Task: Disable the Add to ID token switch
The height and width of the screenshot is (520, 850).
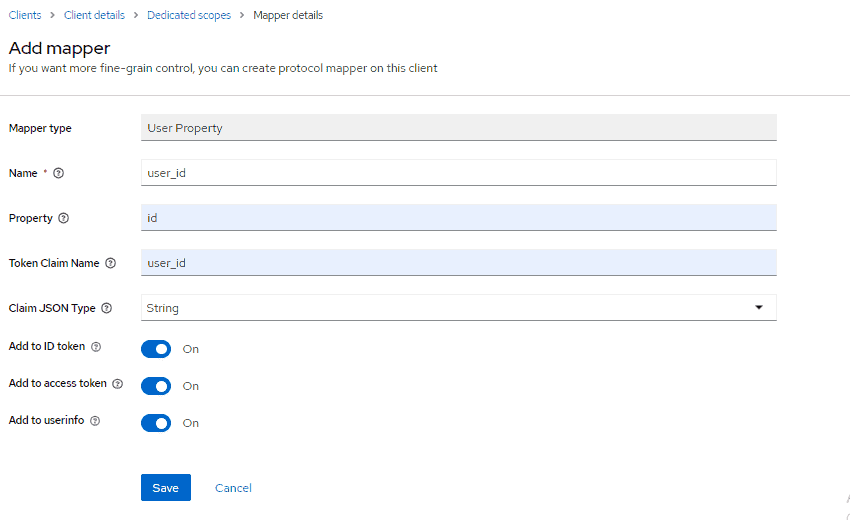Action: (156, 349)
